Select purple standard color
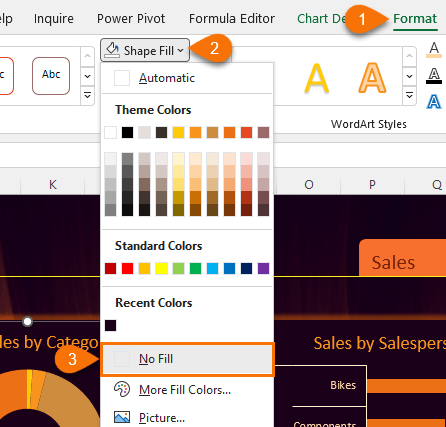 pos(263,268)
